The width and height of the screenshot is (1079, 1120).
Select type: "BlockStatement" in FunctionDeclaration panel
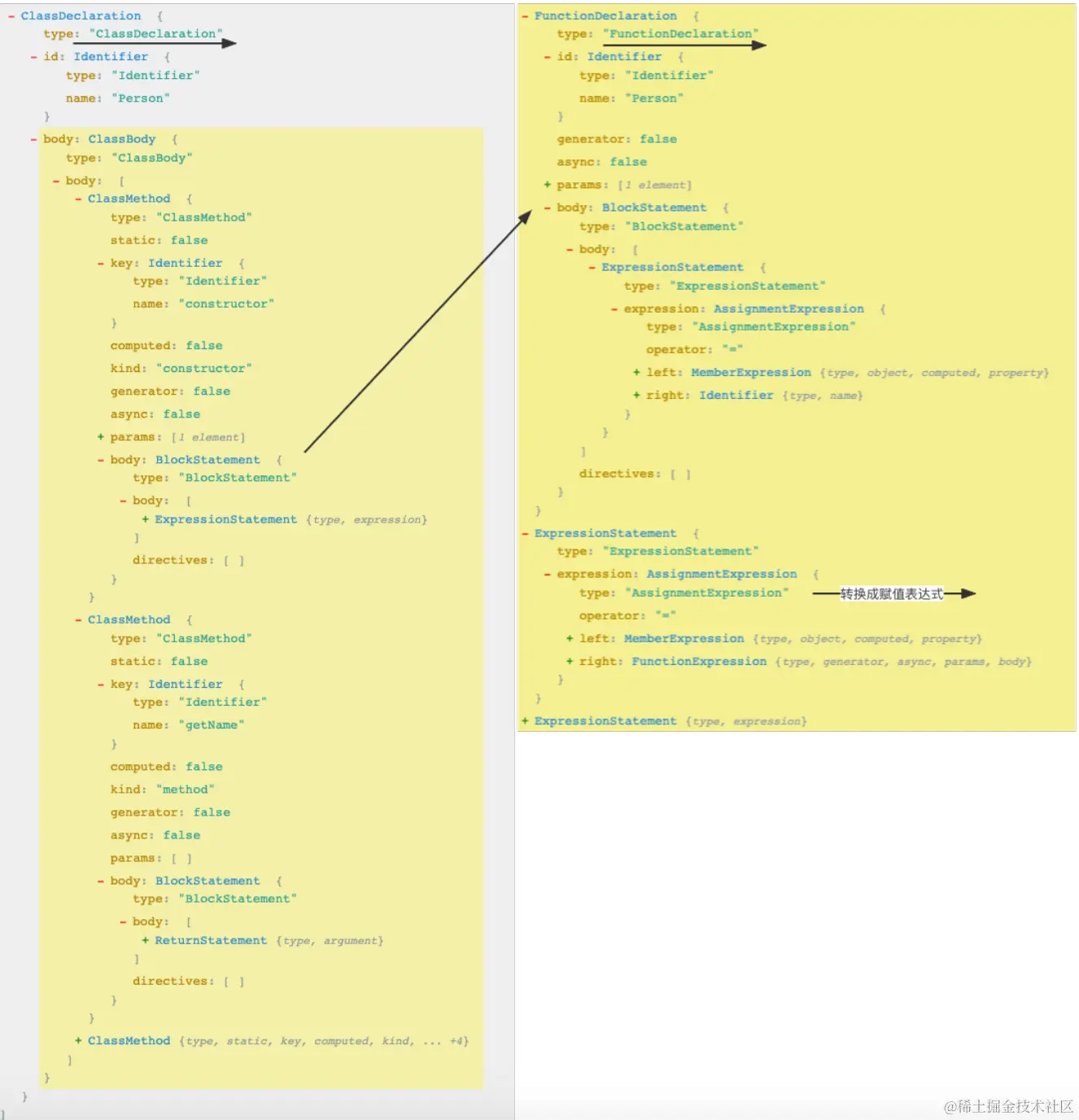(x=662, y=226)
